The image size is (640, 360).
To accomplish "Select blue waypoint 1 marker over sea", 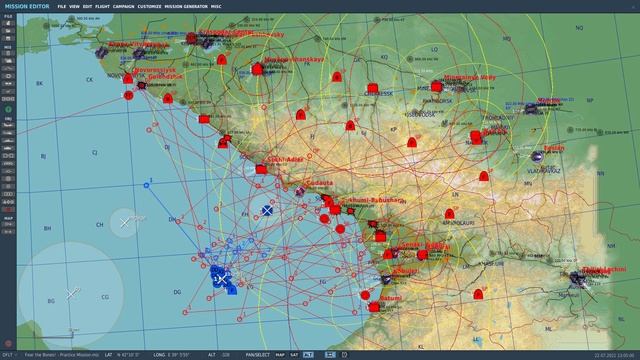I will coord(147,185).
